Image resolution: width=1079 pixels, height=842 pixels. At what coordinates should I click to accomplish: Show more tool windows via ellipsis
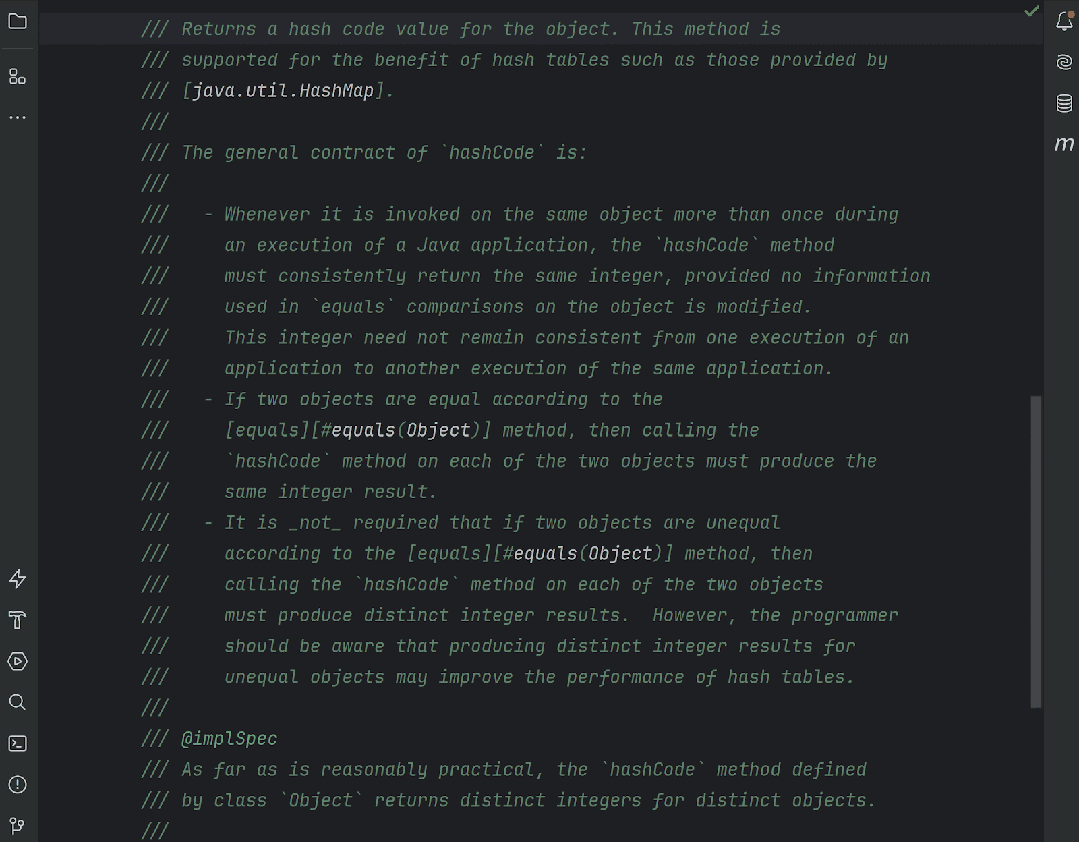click(17, 117)
